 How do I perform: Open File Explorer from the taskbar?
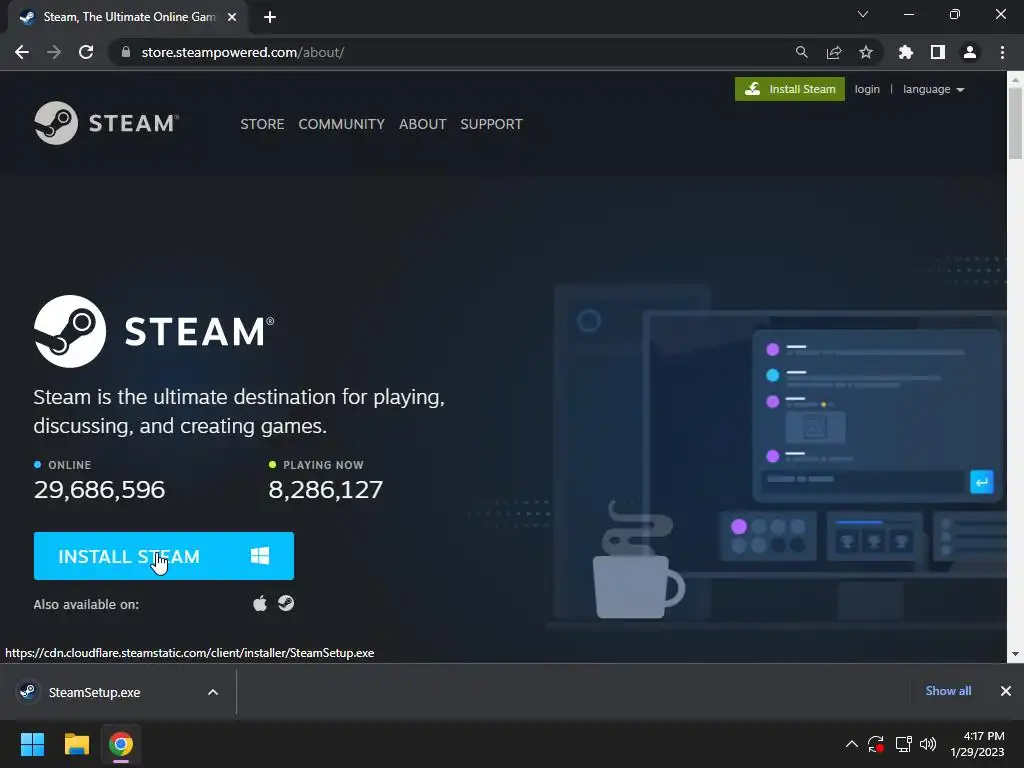pos(76,744)
